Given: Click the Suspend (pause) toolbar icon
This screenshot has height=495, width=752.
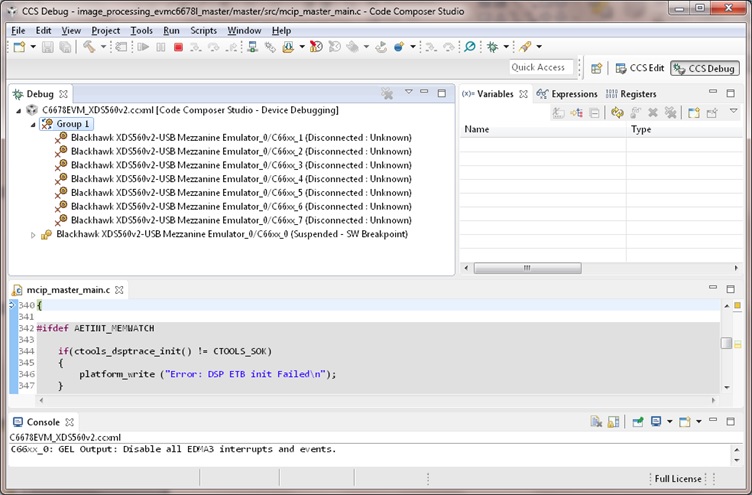Looking at the screenshot, I should tap(161, 47).
